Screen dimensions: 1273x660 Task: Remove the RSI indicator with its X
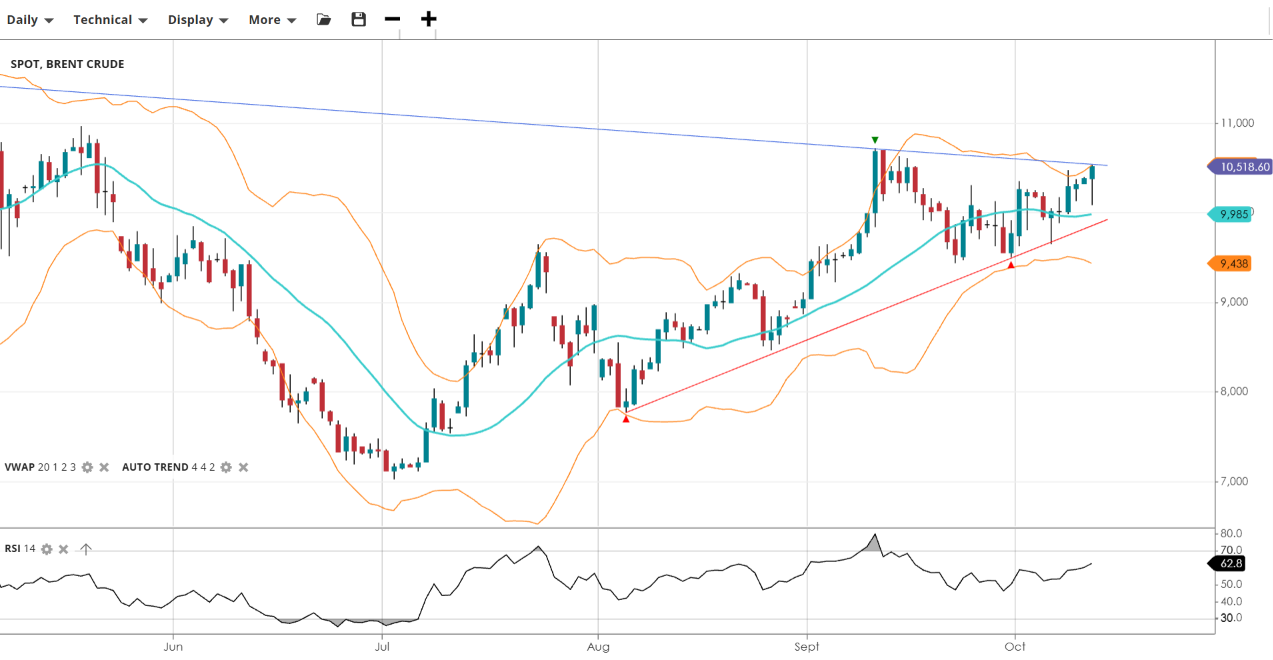point(63,549)
